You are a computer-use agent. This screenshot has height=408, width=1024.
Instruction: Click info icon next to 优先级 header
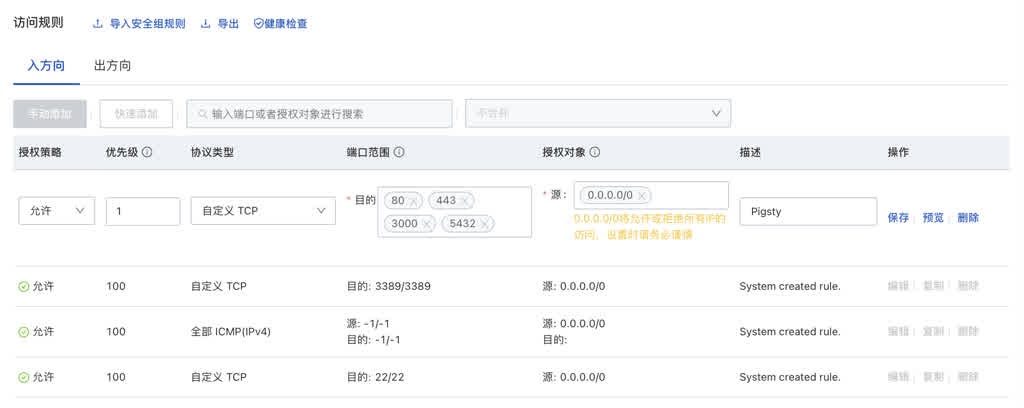[147, 152]
